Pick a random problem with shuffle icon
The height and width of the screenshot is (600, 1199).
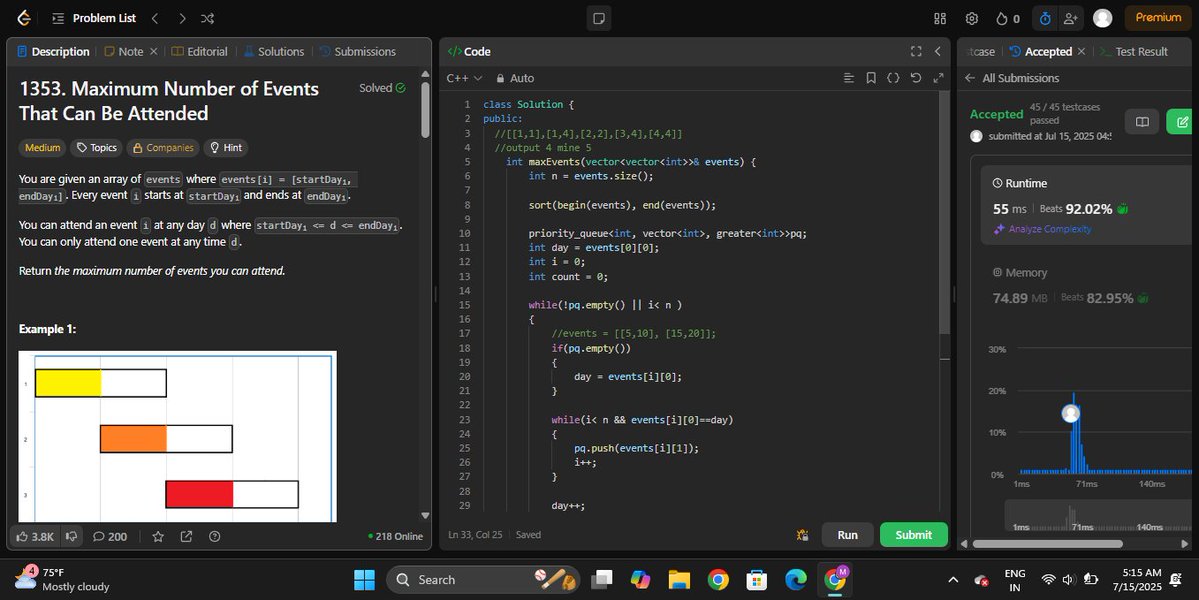coord(207,18)
